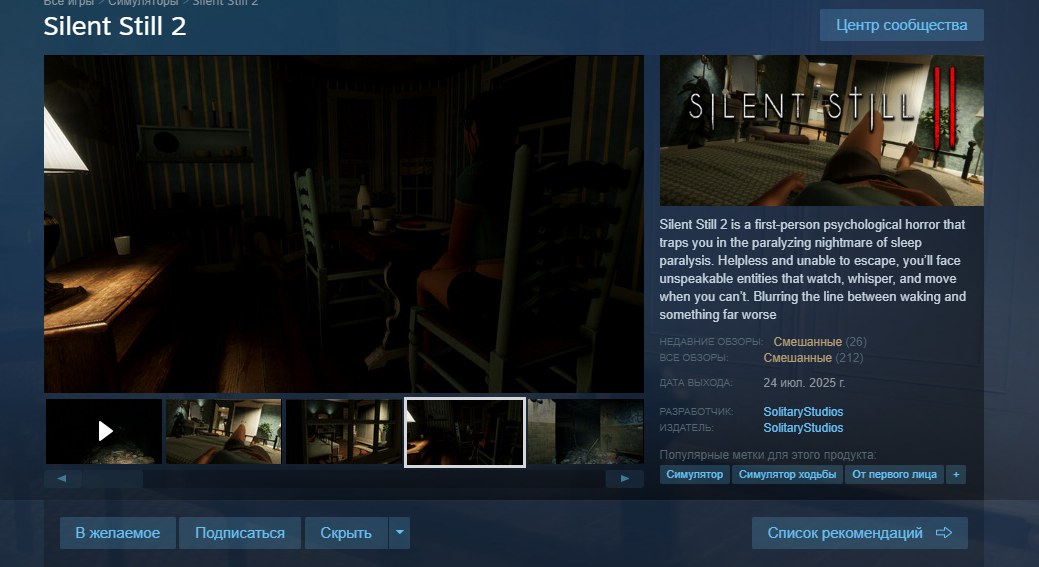Viewport: 1039px width, 567px height.
Task: Add game with В желаемое button
Action: coord(118,533)
